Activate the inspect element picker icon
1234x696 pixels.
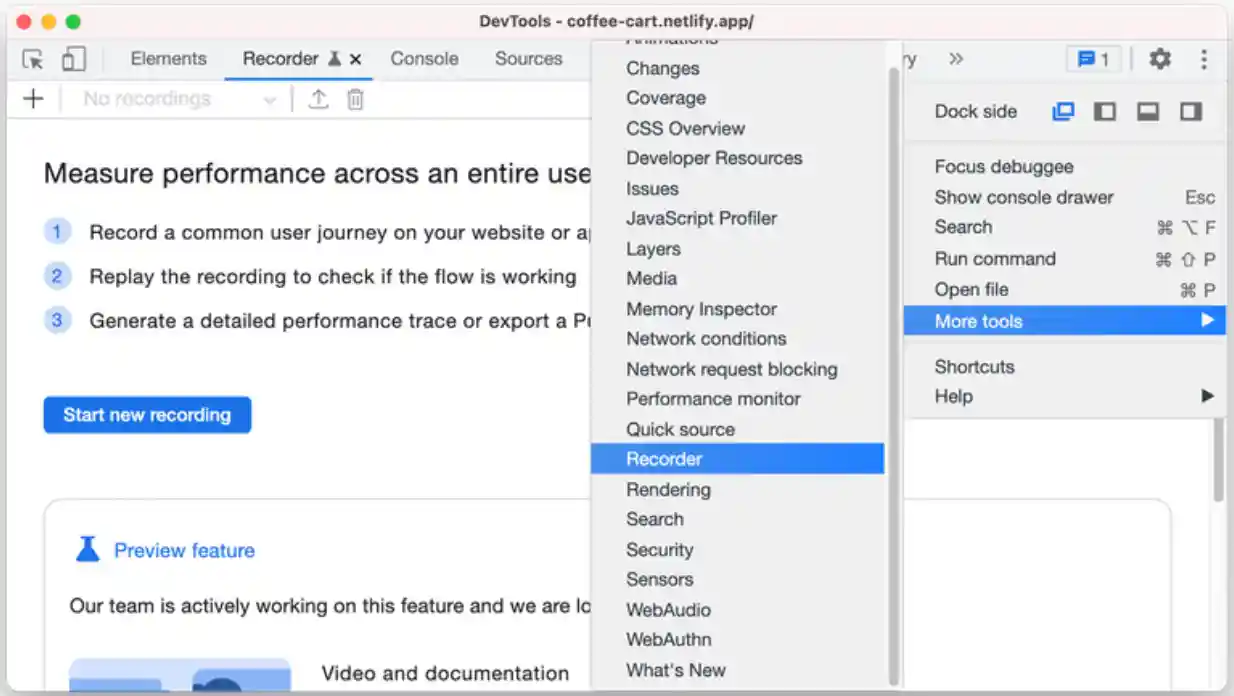33,59
